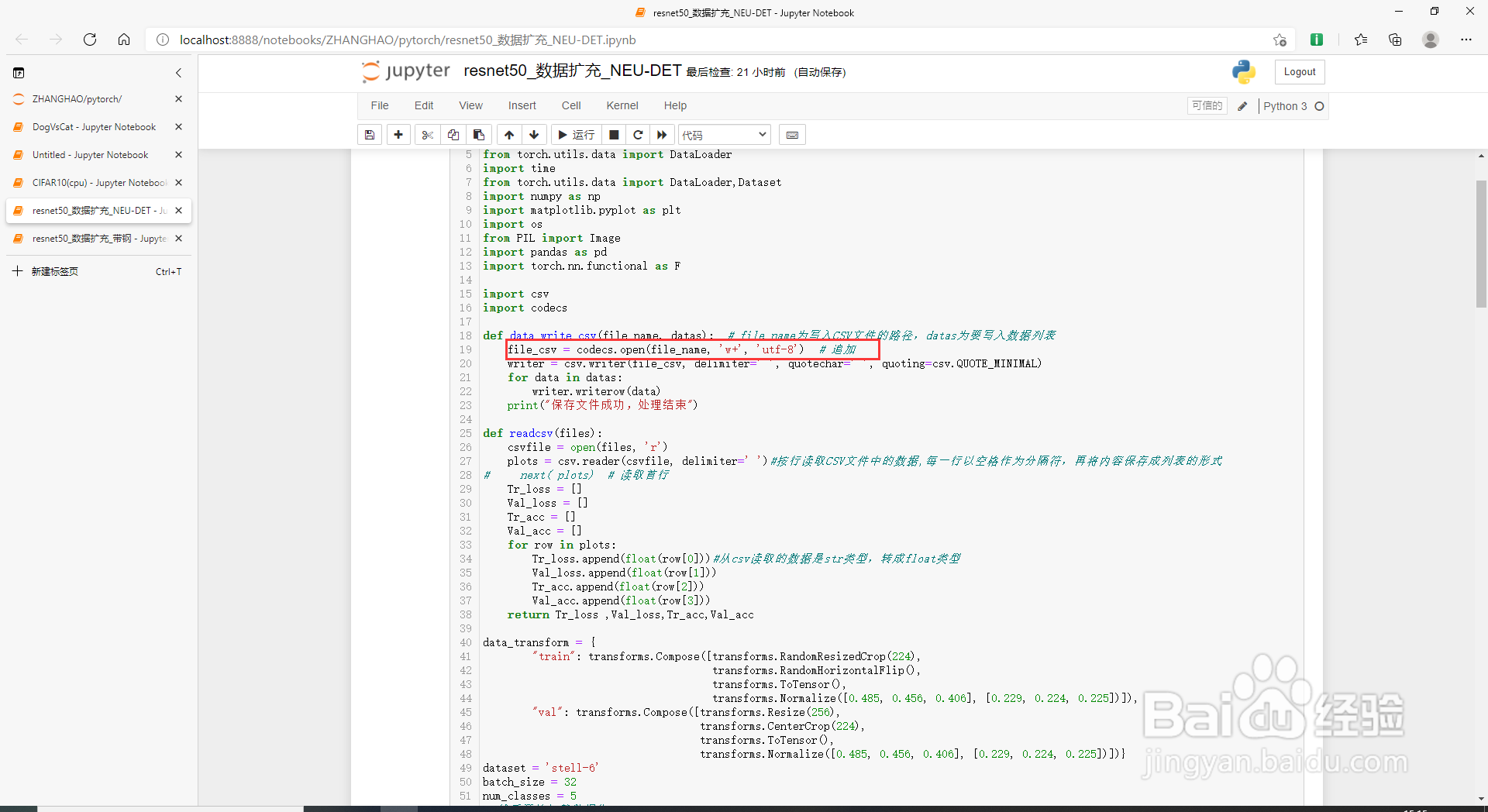The width and height of the screenshot is (1488, 812).
Task: Open the Edit menu
Action: pyautogui.click(x=424, y=105)
